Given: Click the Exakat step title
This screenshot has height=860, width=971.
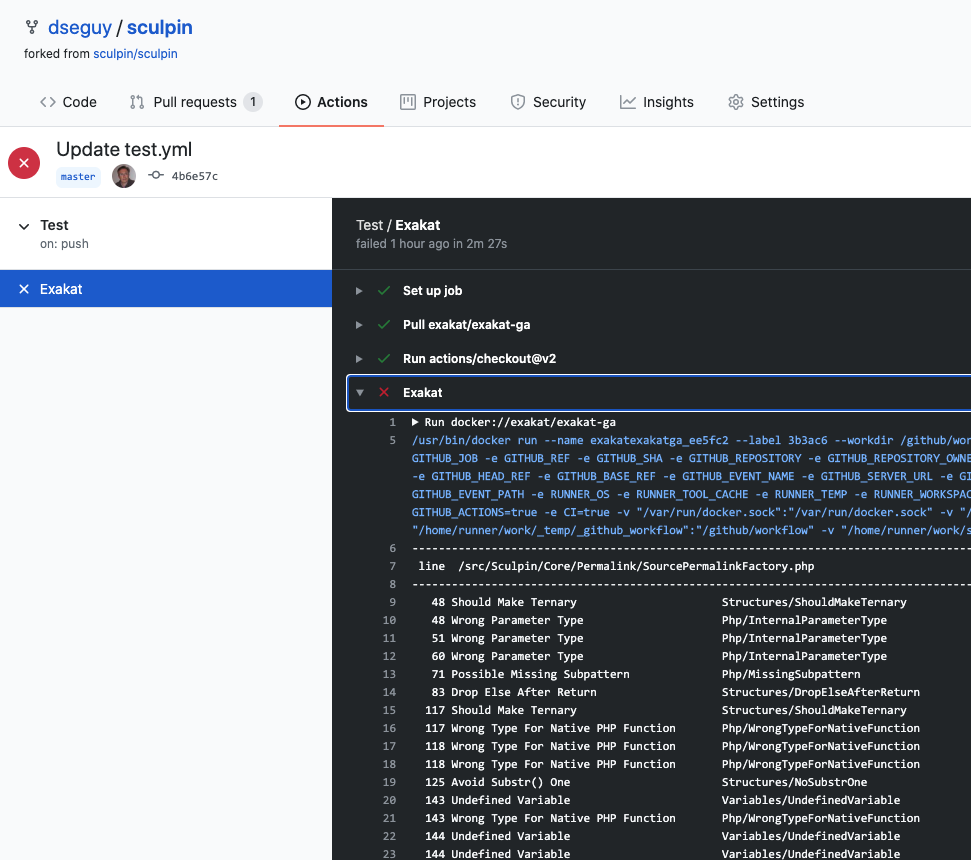Looking at the screenshot, I should (x=422, y=393).
